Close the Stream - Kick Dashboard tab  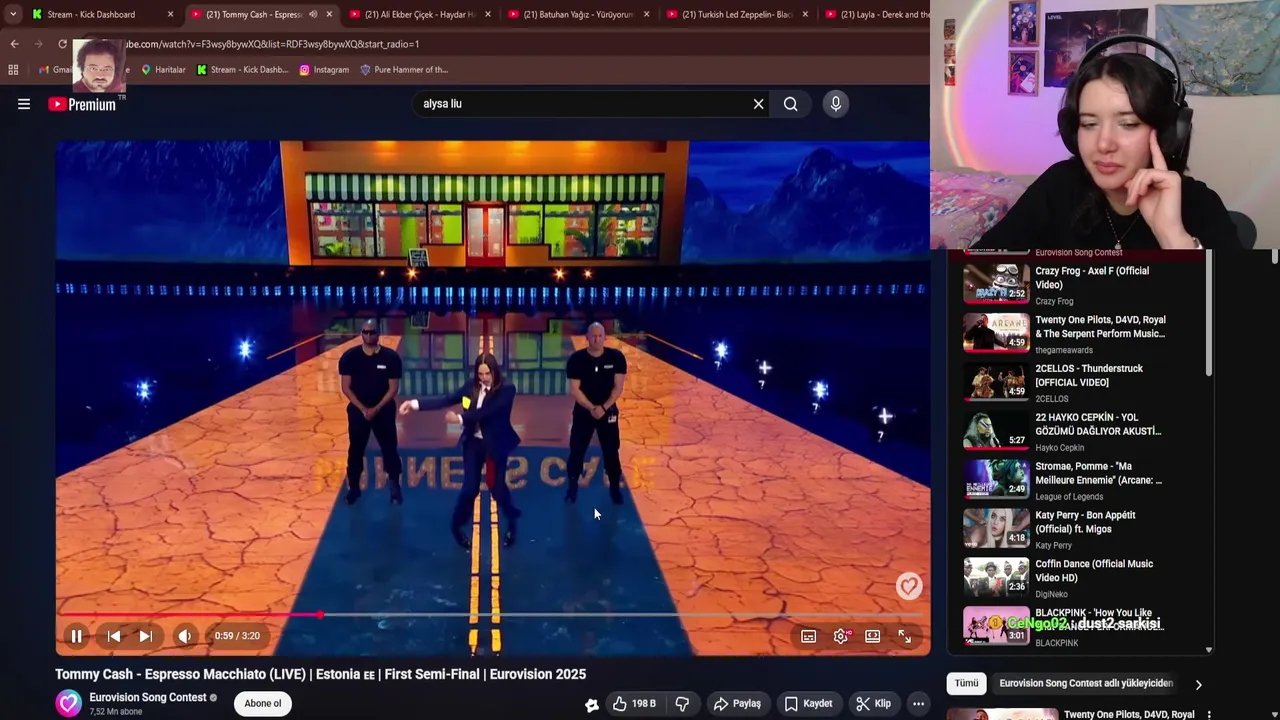coord(170,14)
